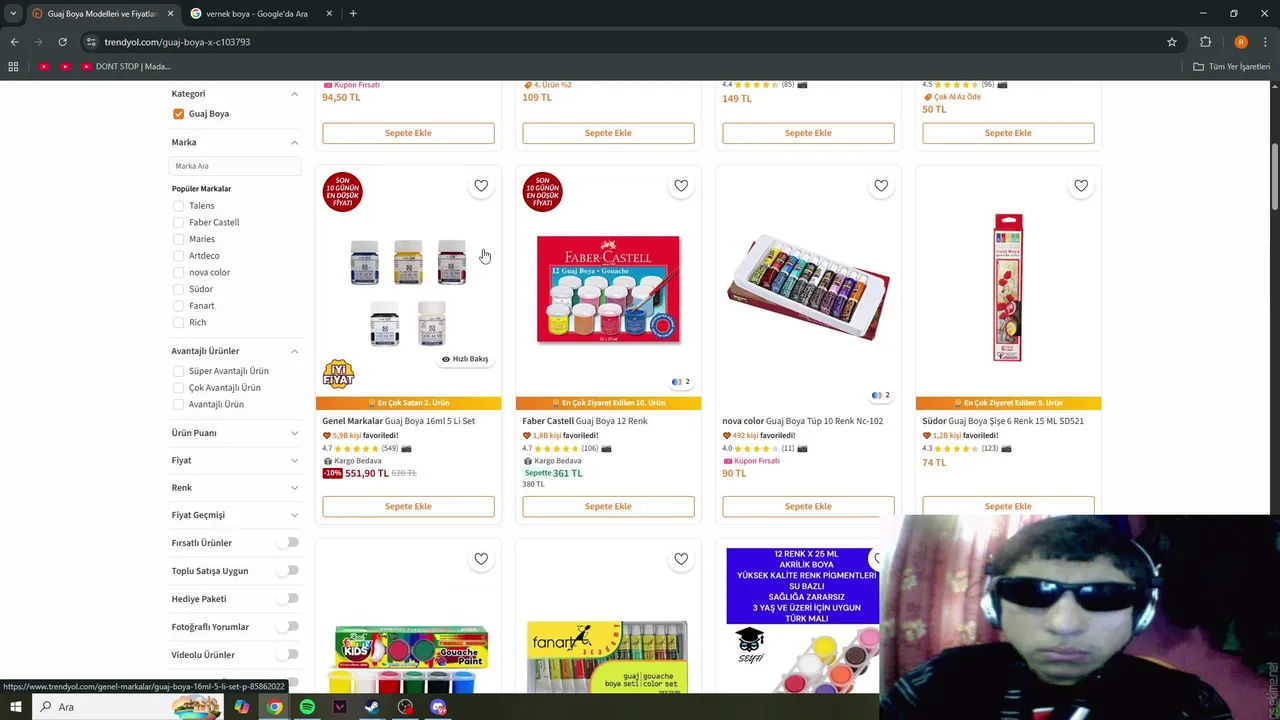Open the Chrome three-dot menu
The height and width of the screenshot is (720, 1280).
click(x=1265, y=42)
